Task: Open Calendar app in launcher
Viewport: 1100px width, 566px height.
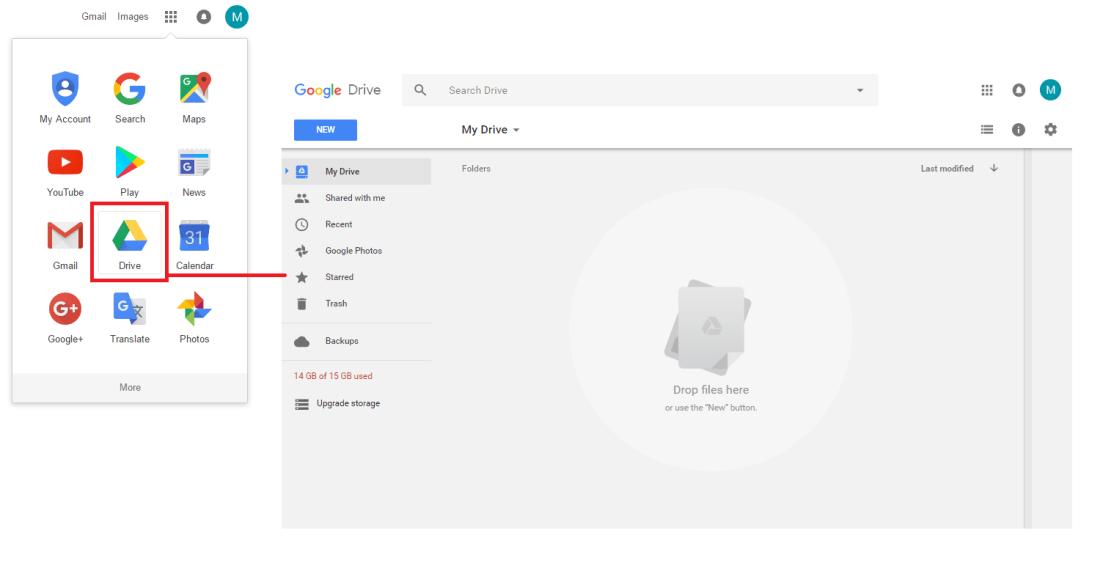Action: click(194, 245)
